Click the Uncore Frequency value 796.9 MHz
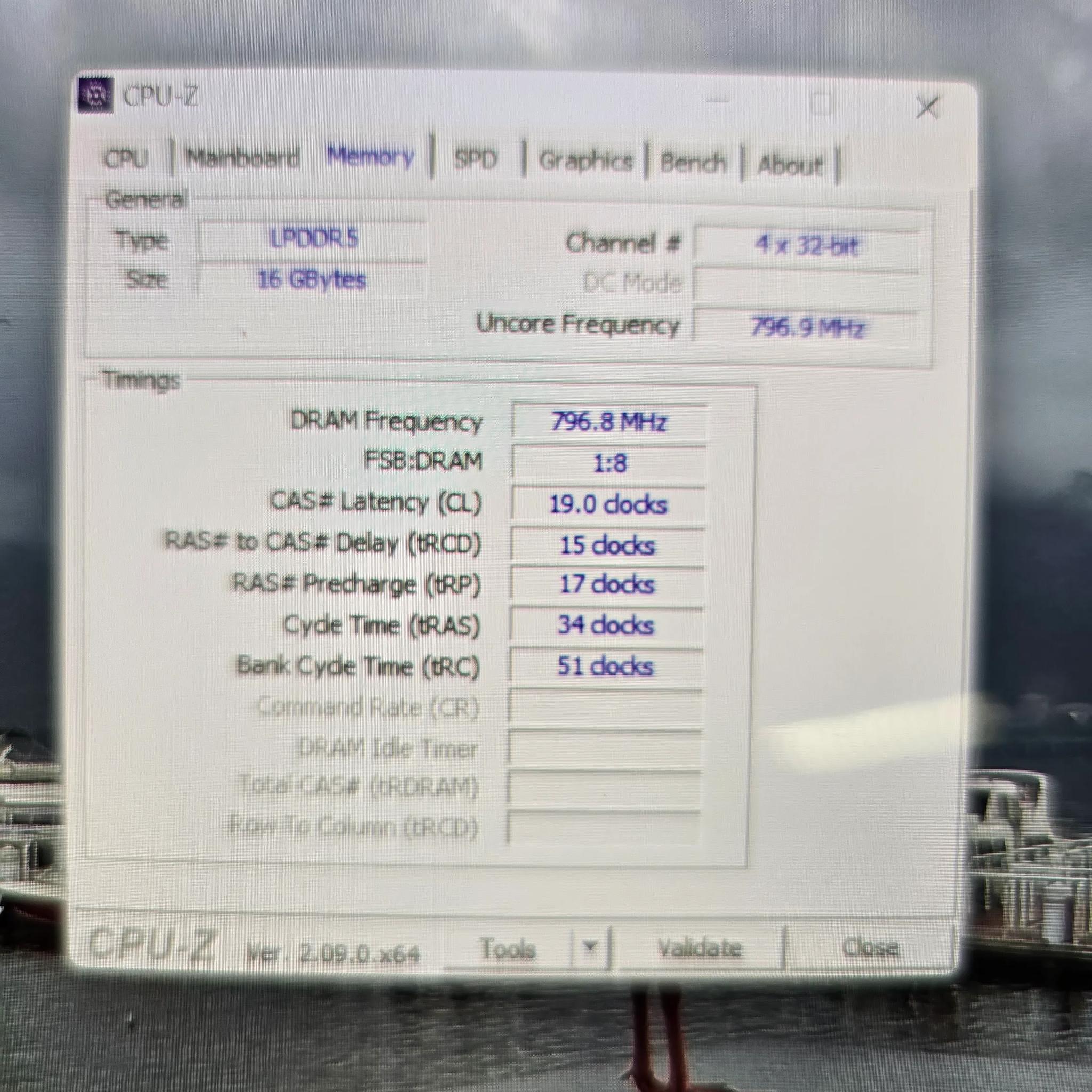The width and height of the screenshot is (1092, 1092). (x=806, y=327)
